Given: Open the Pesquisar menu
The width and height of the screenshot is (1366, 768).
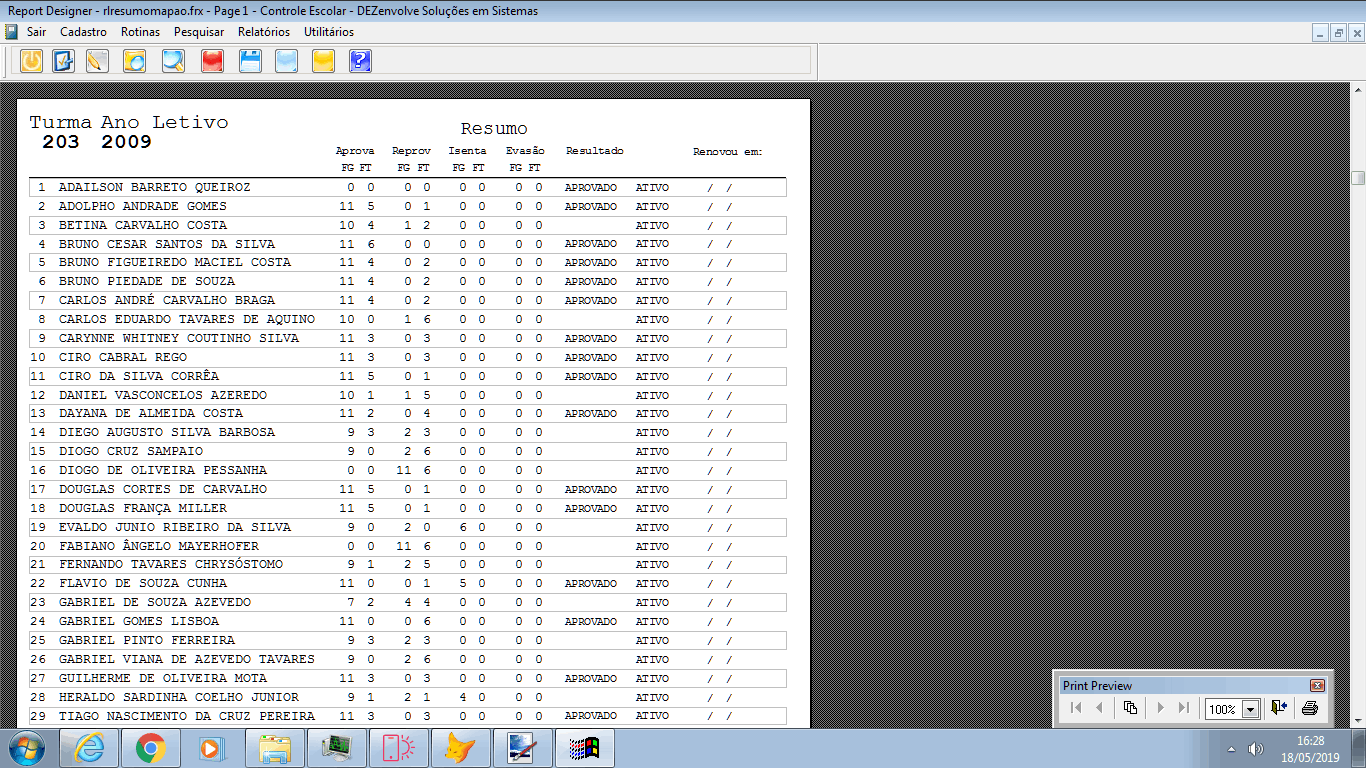Looking at the screenshot, I should (x=199, y=32).
